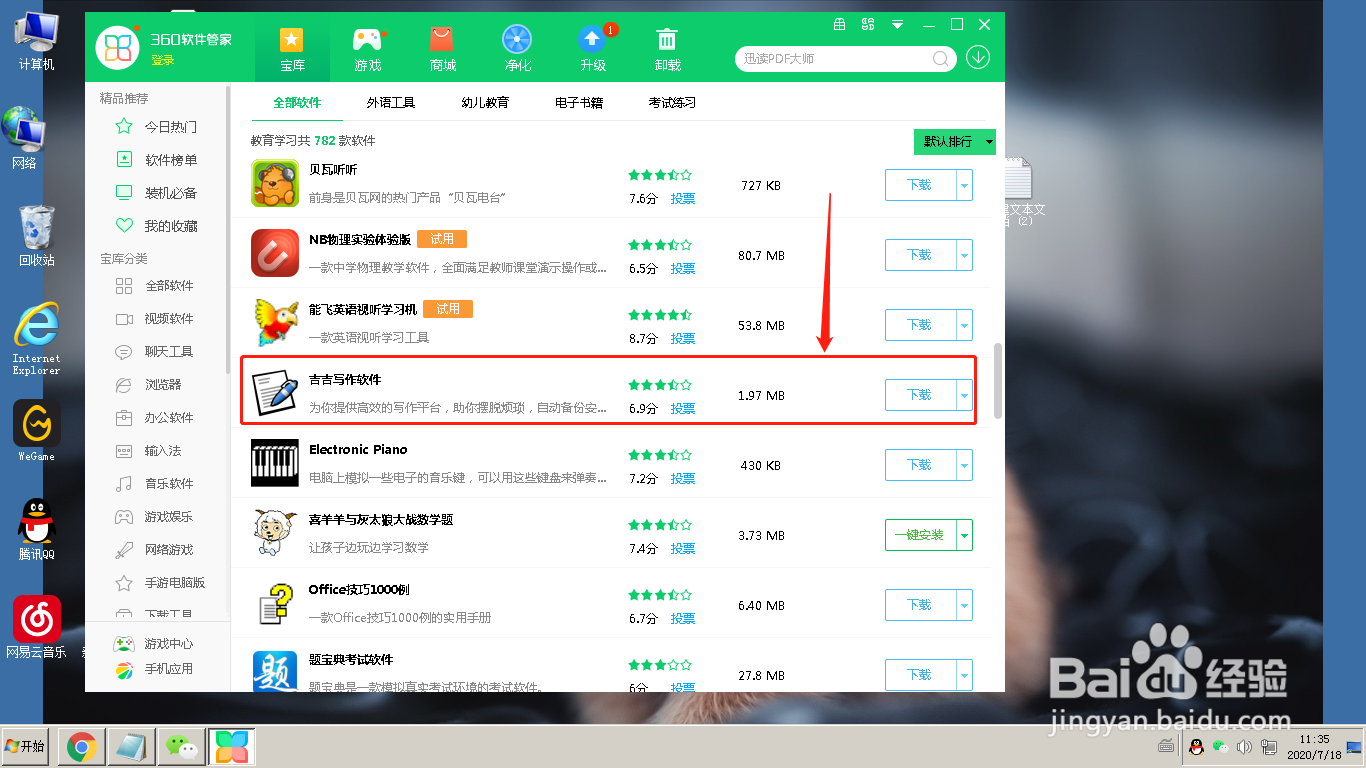
Task: Focus the 迅读PDF大师 search field
Action: point(835,59)
